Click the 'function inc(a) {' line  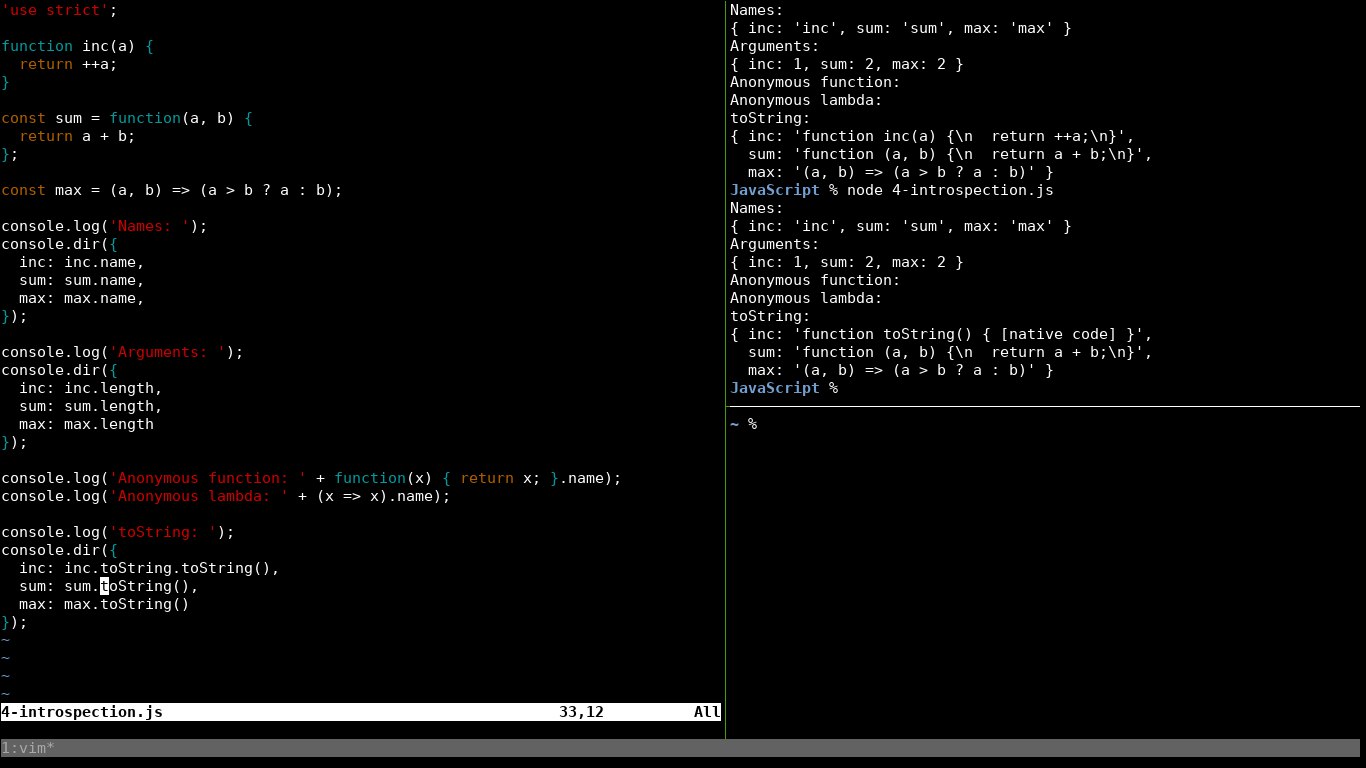coord(77,46)
